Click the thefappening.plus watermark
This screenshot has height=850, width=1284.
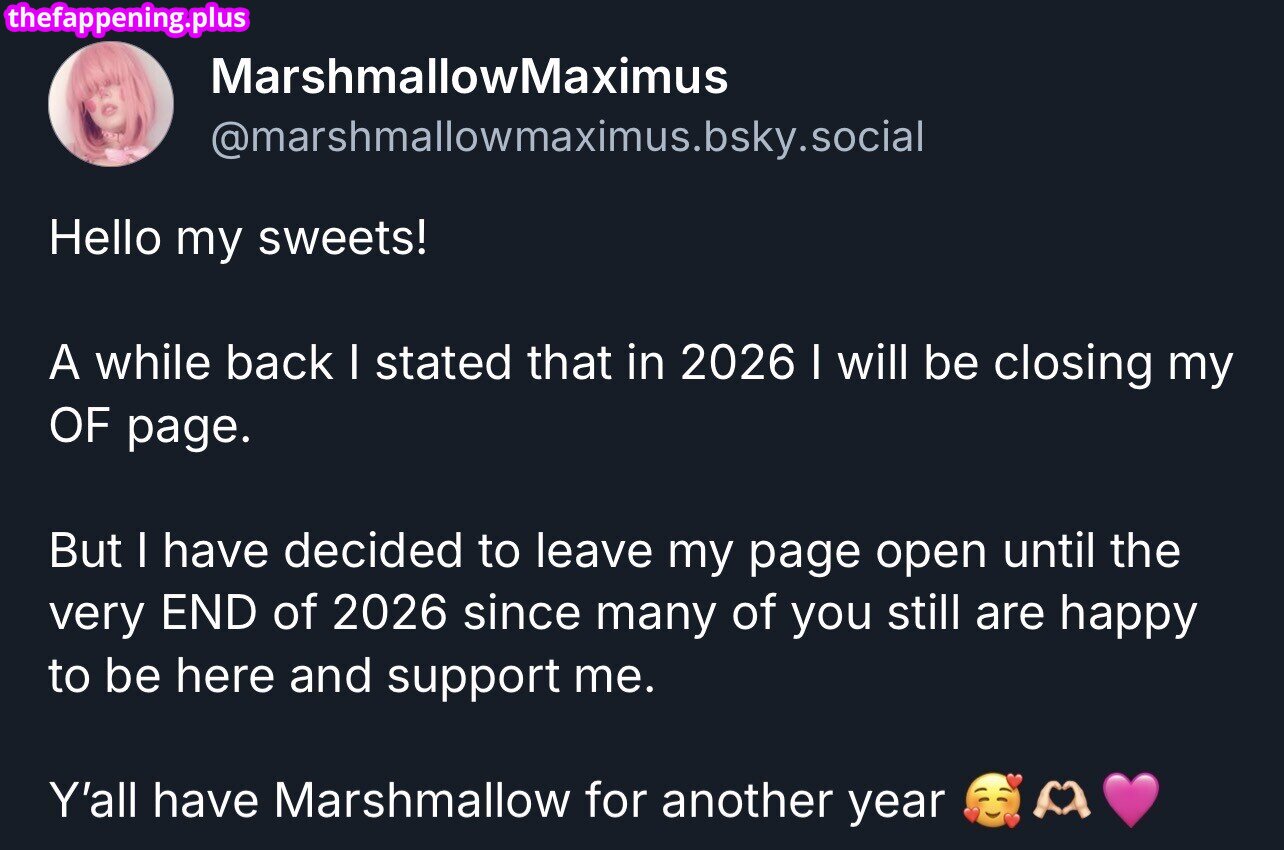[x=126, y=18]
